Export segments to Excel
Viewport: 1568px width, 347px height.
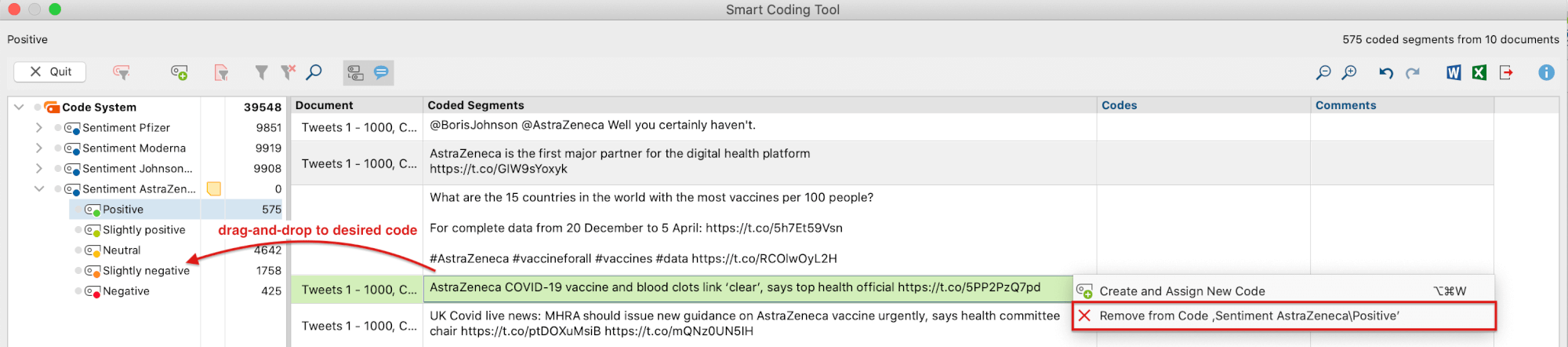tap(1479, 72)
